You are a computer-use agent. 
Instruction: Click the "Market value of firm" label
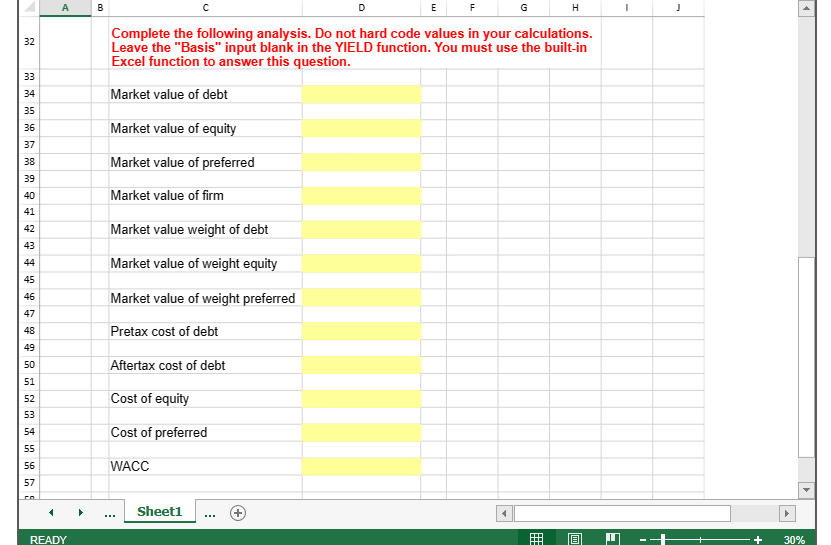click(167, 196)
